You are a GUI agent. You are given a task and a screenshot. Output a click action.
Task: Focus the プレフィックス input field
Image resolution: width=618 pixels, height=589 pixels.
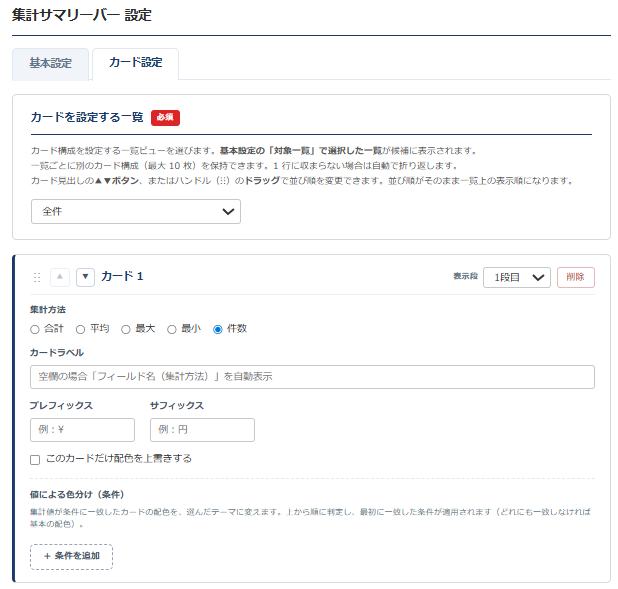click(x=82, y=430)
